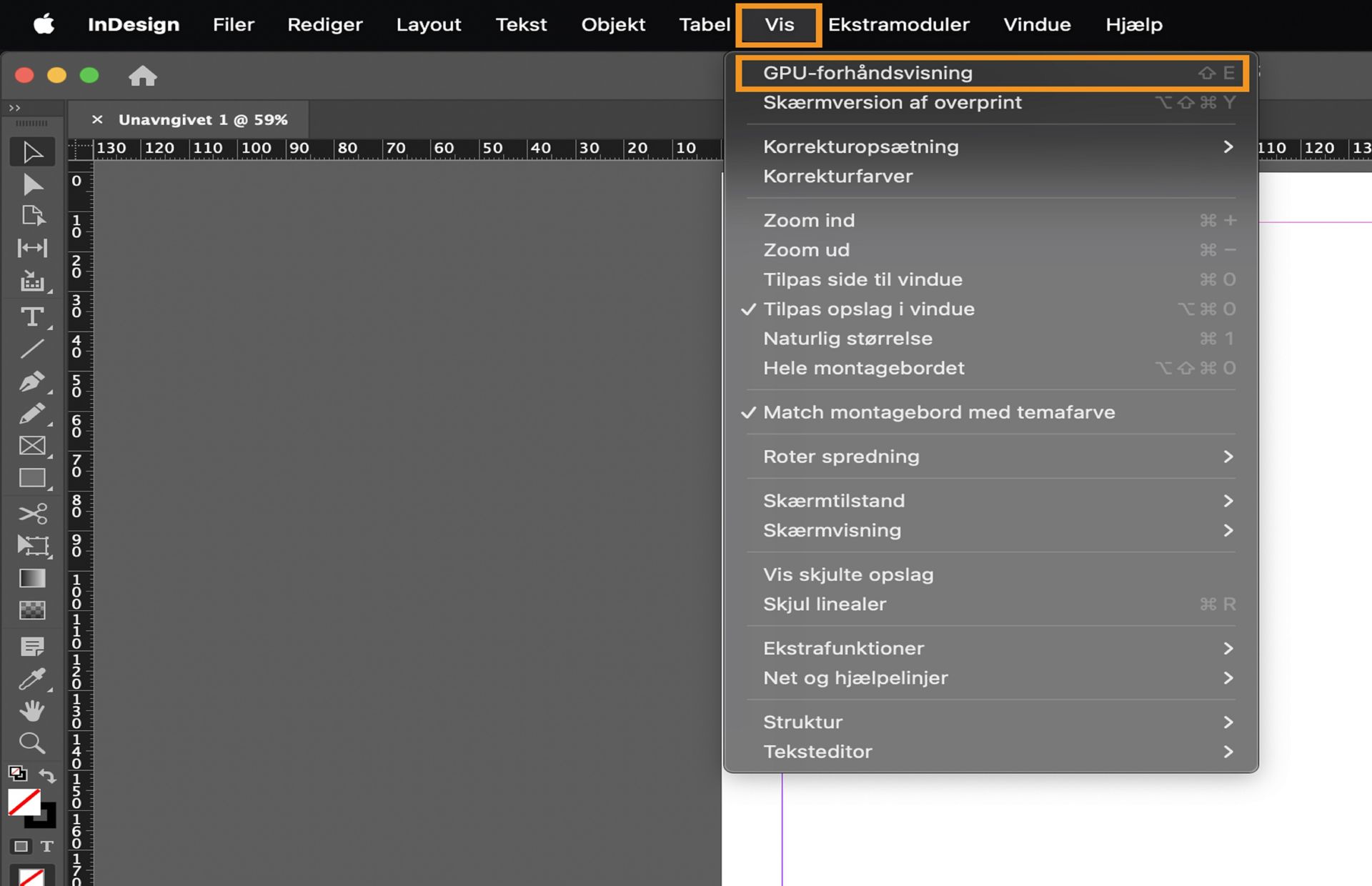Open Net og hjælpelinjer submenu
The width and height of the screenshot is (1372, 886).
pyautogui.click(x=855, y=678)
